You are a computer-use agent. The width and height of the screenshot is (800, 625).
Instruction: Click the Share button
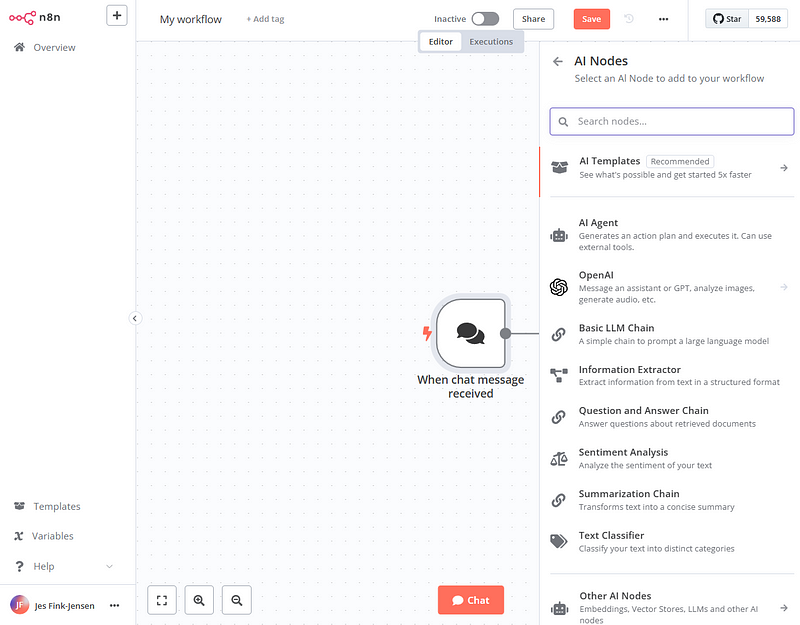533,19
